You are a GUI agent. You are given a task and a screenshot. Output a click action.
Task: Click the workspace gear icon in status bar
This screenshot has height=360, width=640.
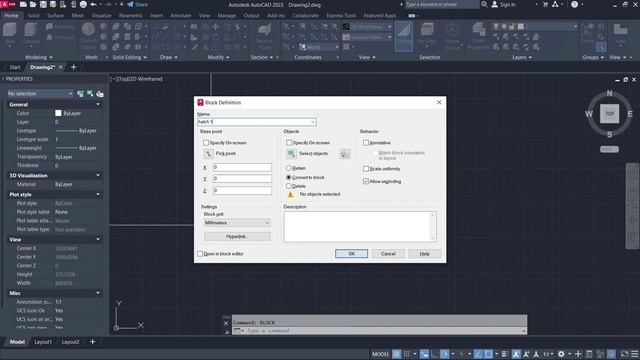tap(561, 354)
